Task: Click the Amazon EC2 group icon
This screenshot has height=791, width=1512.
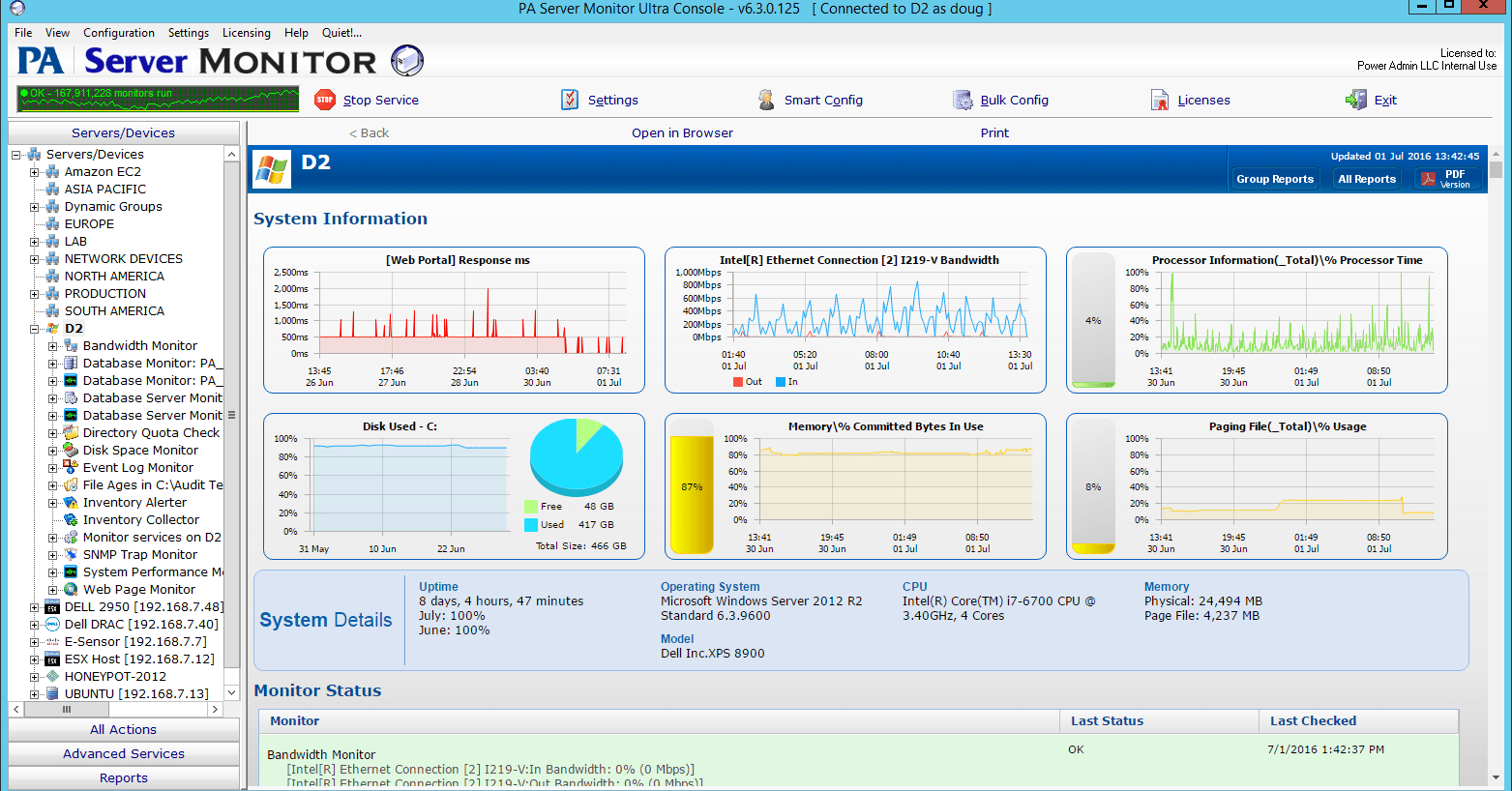Action: 52,171
